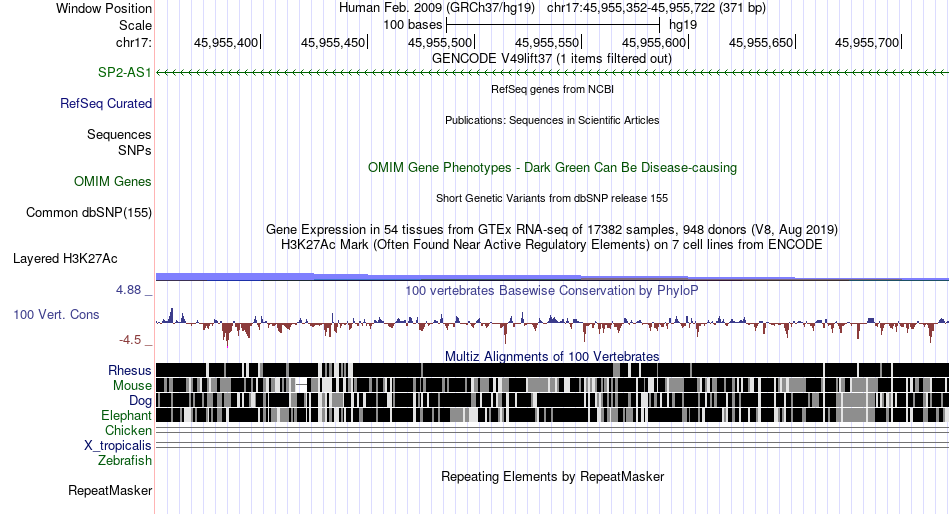Click the OMIM Genes track label

coord(113,182)
